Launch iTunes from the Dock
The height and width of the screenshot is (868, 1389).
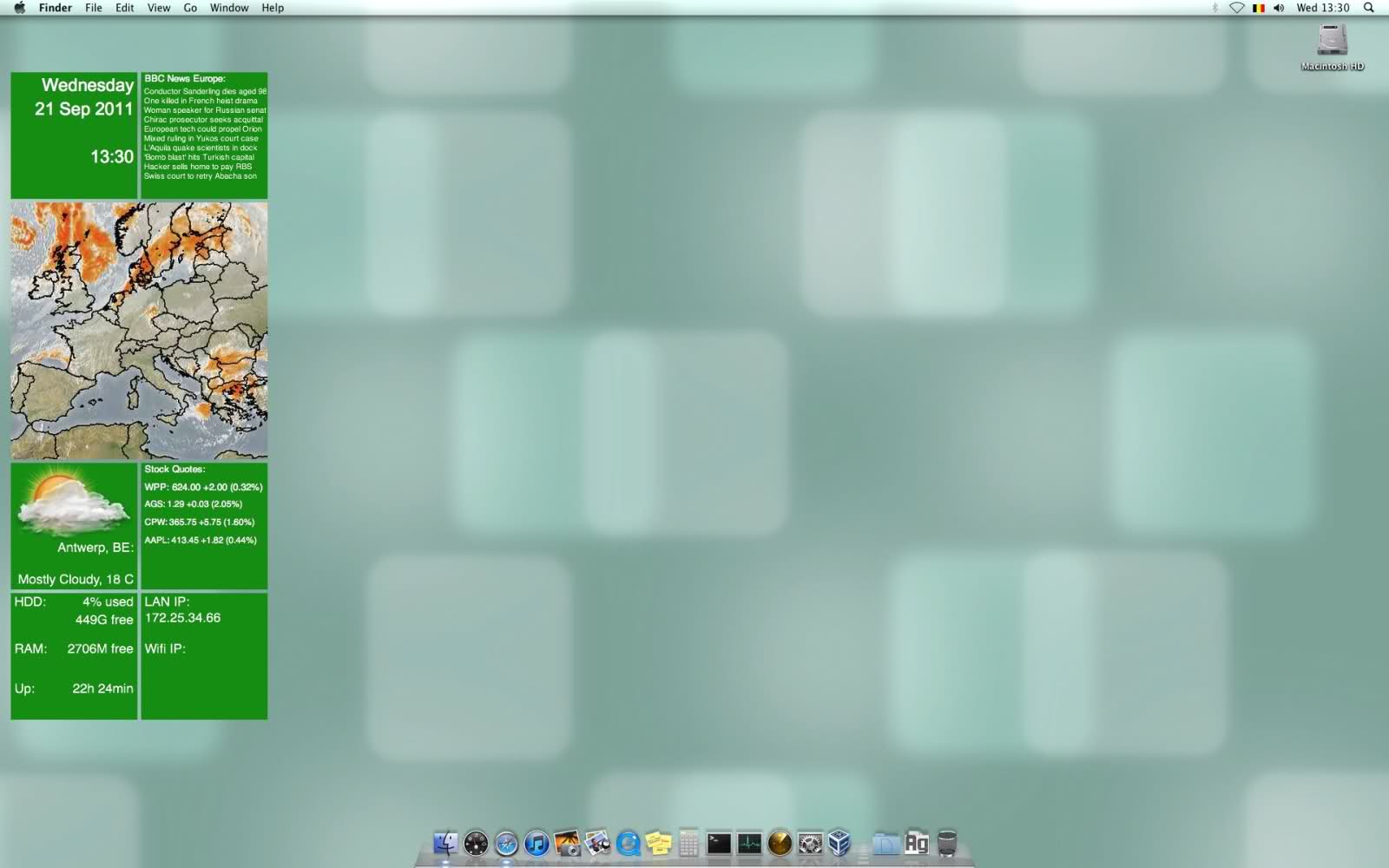point(537,842)
